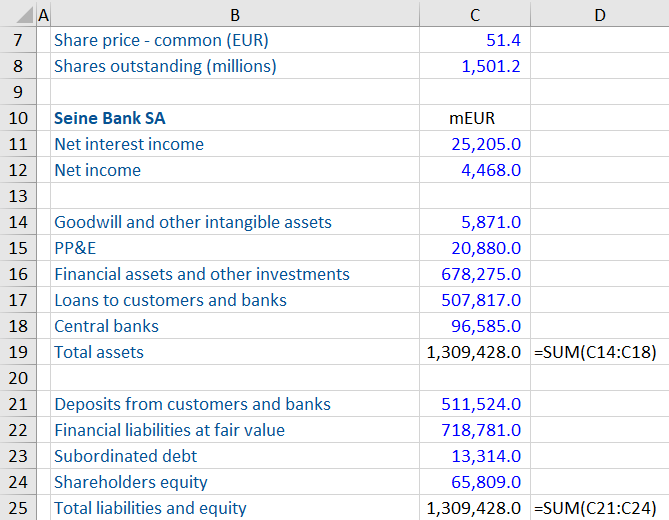Click the mEUR units cell
The height and width of the screenshot is (520, 669).
[x=475, y=118]
